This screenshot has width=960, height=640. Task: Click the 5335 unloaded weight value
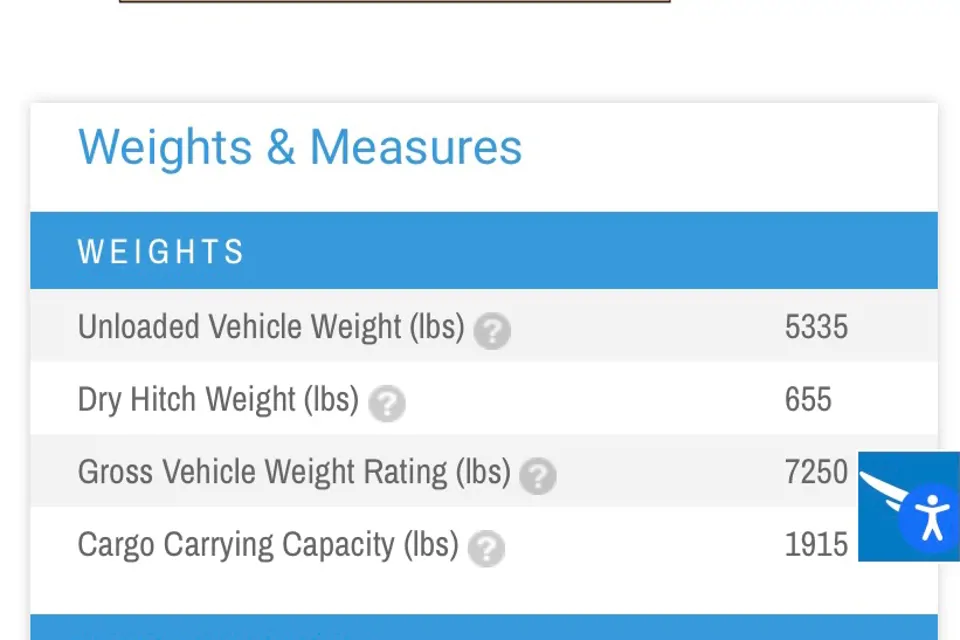(816, 327)
